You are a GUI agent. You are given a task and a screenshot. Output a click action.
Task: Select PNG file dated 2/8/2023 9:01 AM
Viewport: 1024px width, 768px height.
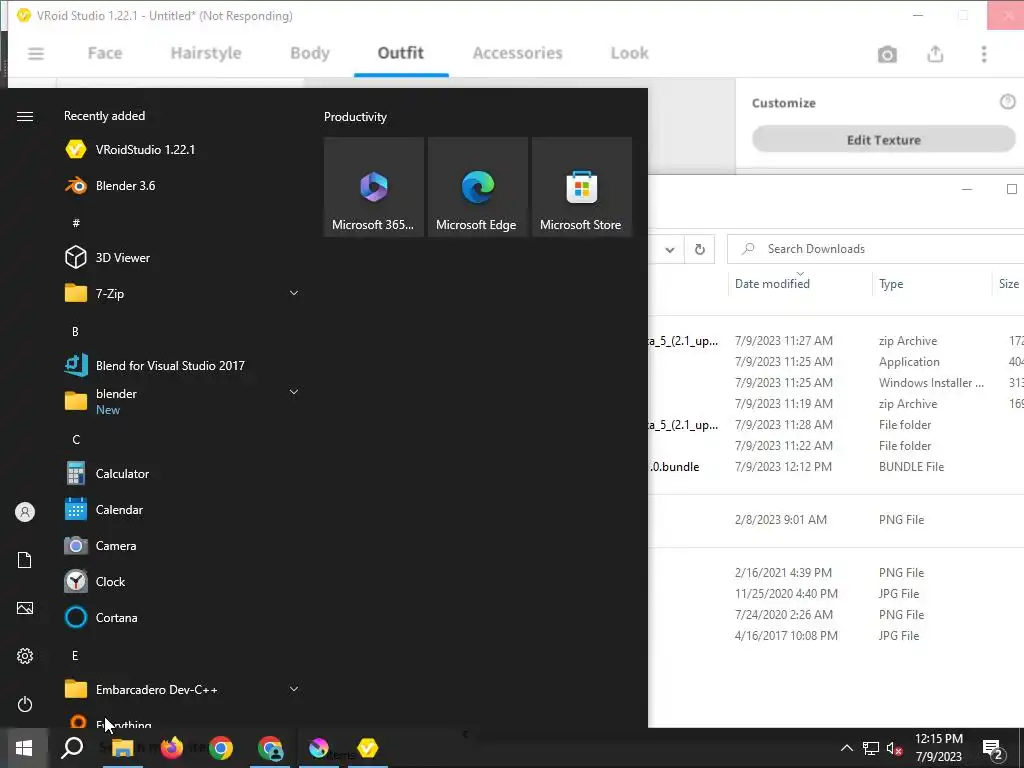click(x=836, y=520)
